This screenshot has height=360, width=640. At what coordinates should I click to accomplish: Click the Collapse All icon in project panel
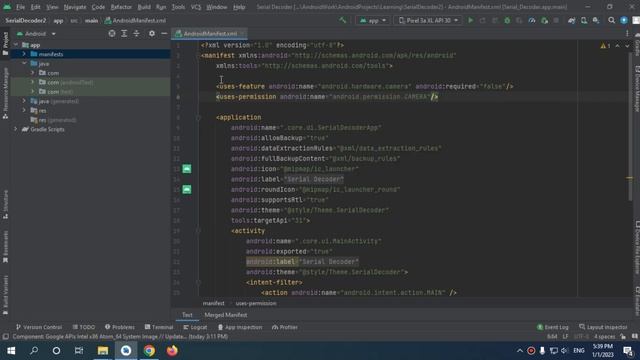[x=137, y=33]
